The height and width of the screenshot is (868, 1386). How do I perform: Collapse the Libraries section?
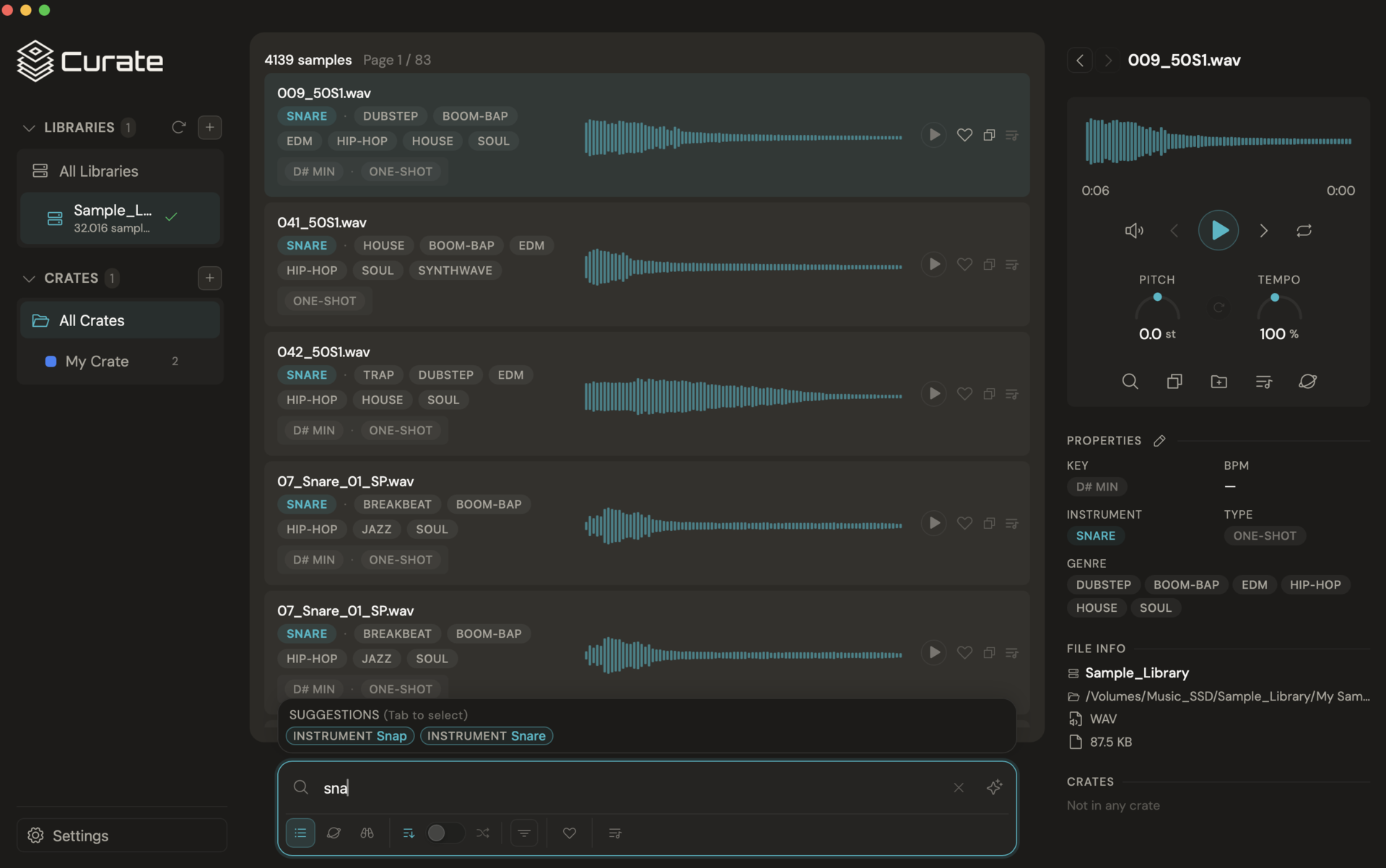29,128
